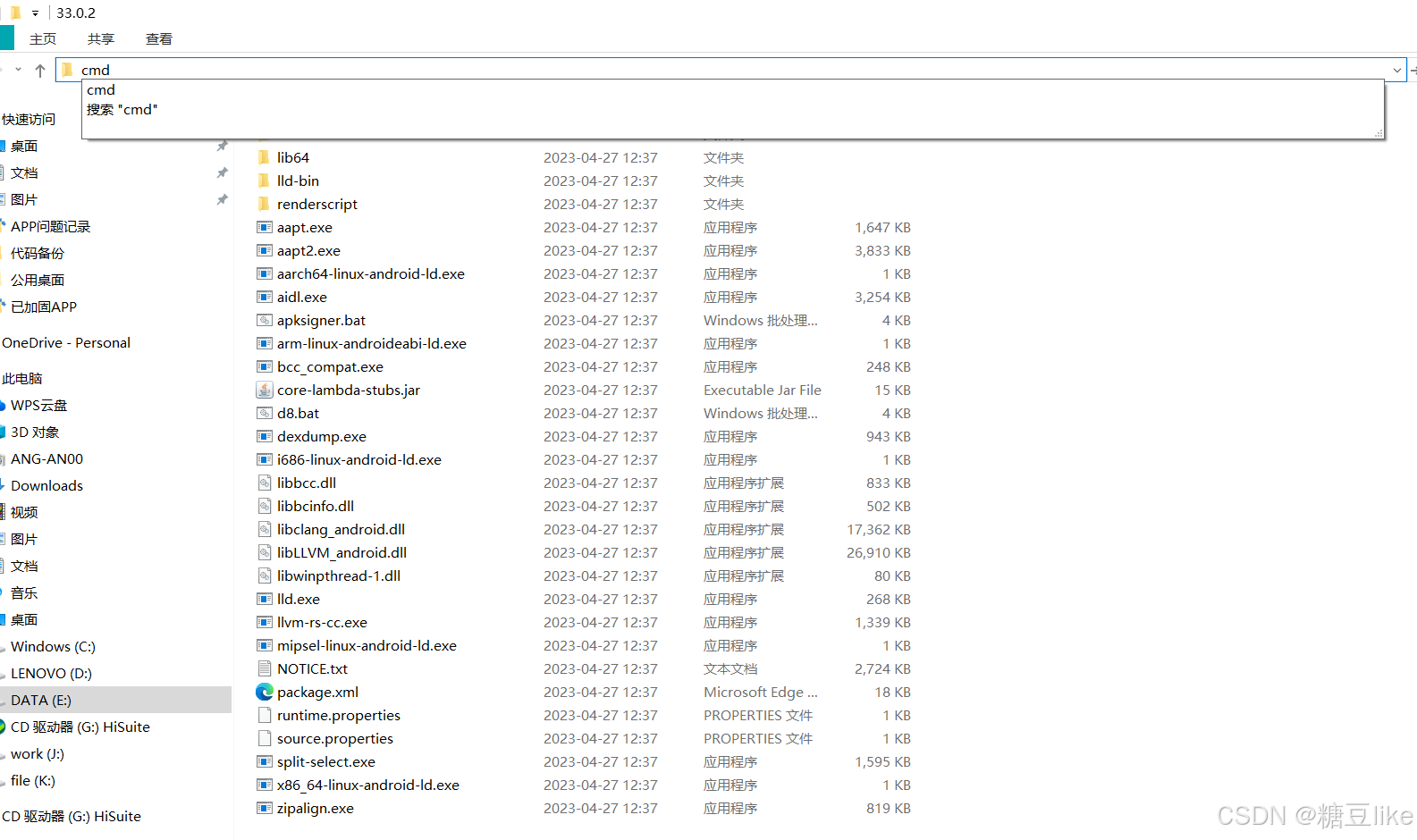Expand the address bar history dropdown
The image size is (1417, 840).
(1396, 70)
